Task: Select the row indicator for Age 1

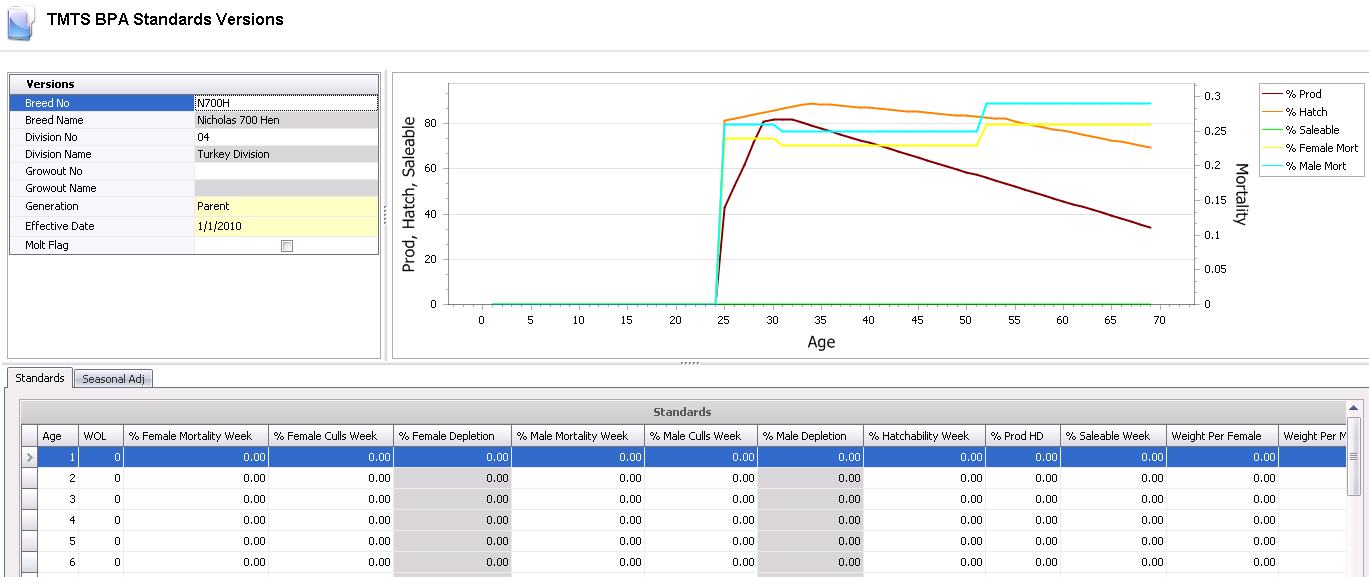Action: [x=29, y=457]
